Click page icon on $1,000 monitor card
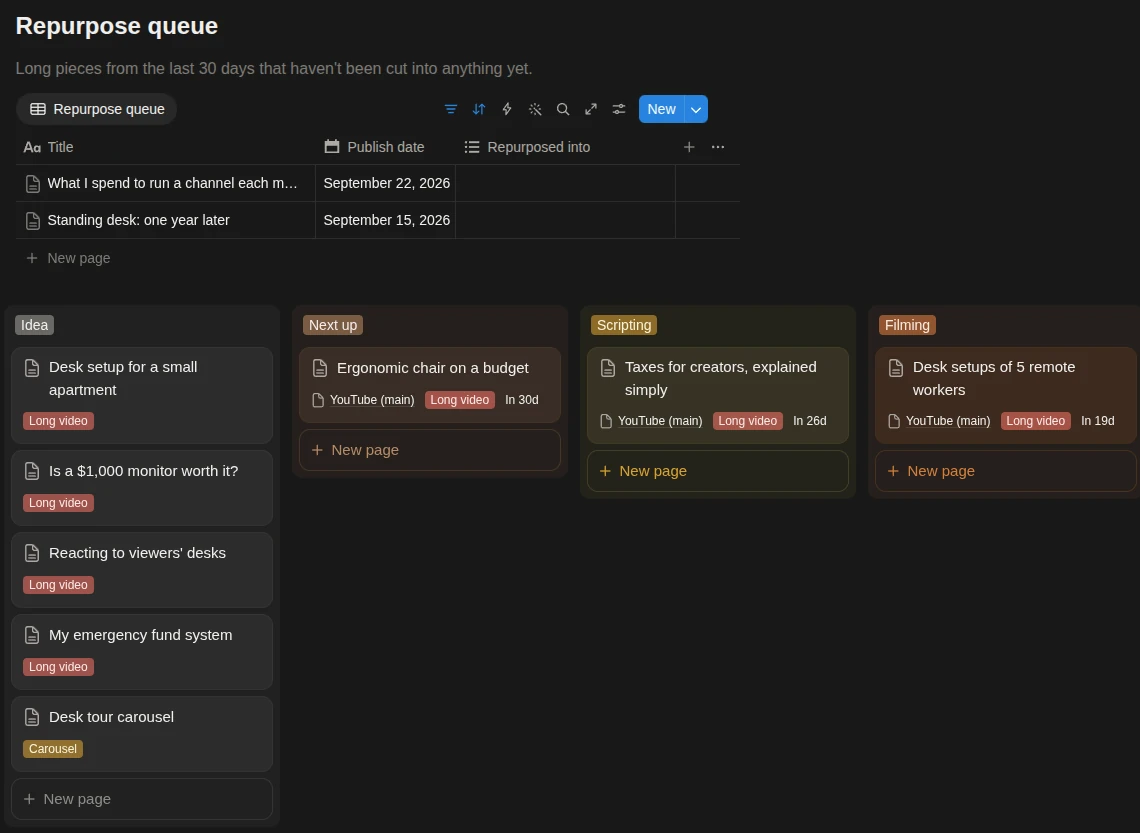Screen dimensions: 1140x833 32,471
